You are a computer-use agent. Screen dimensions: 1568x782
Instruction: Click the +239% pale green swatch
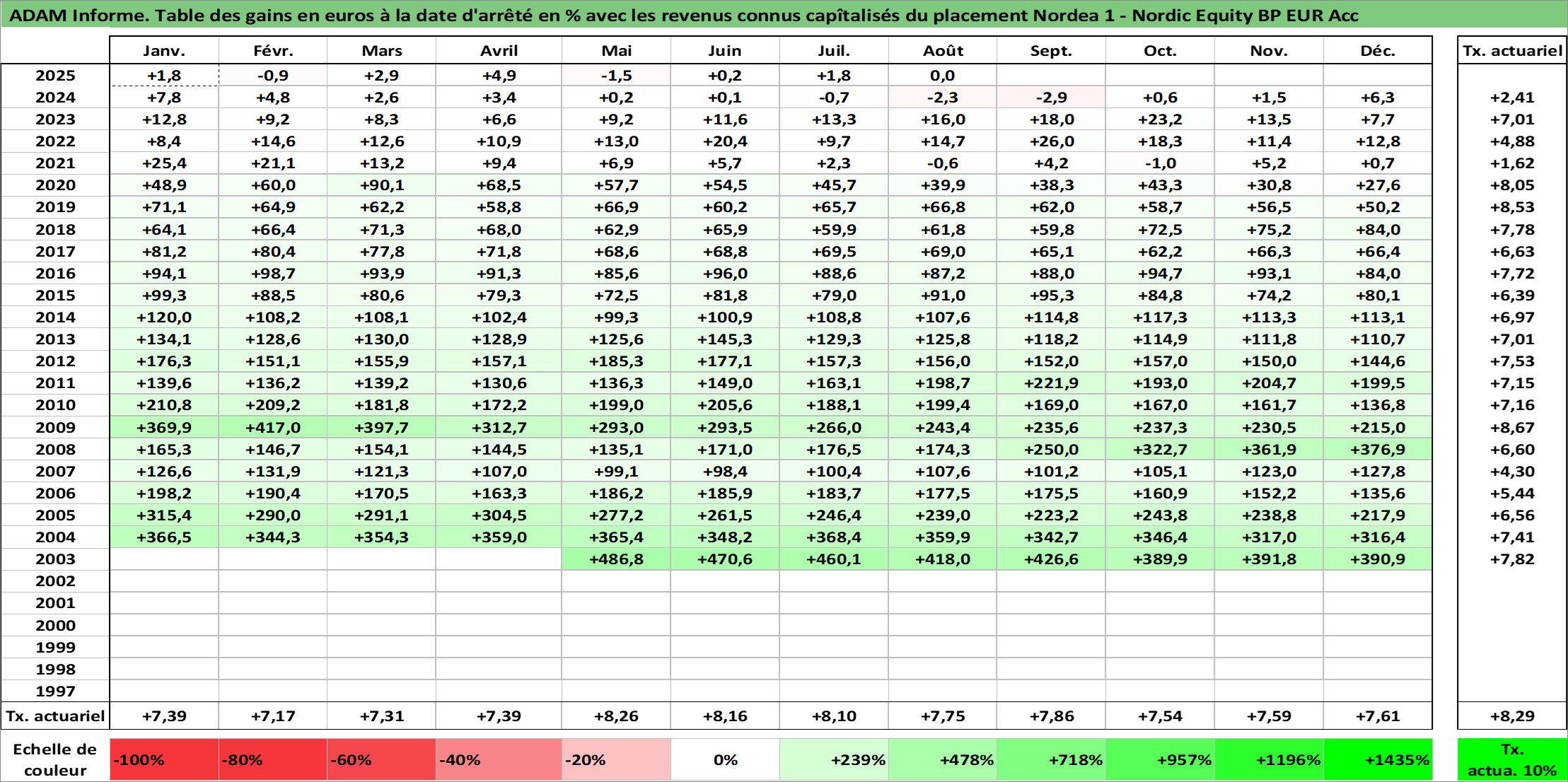[x=834, y=760]
